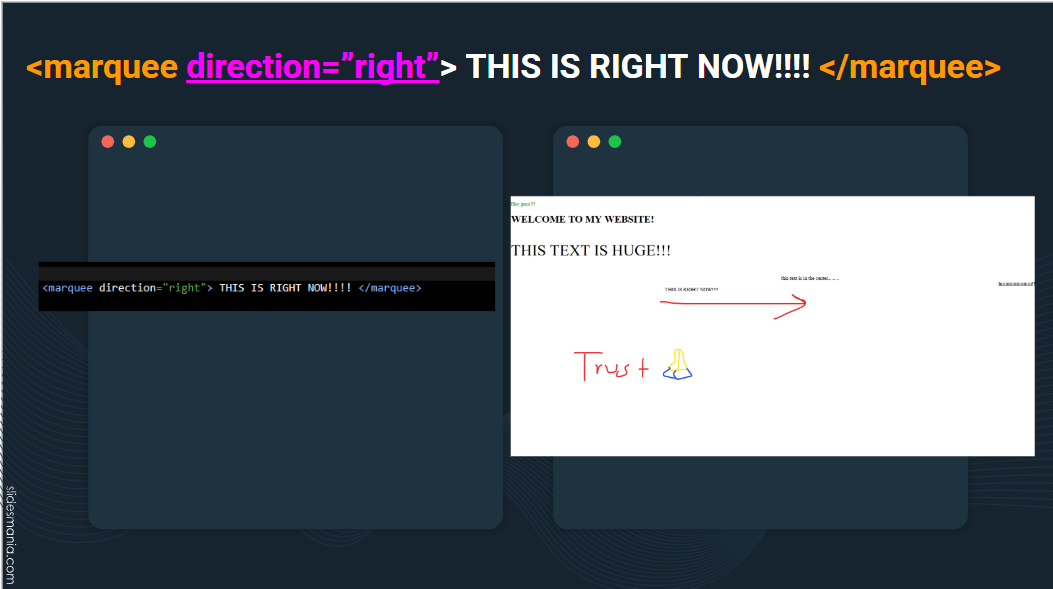The image size is (1053, 589).
Task: Click the hand-drawn yellow and blue icon beside Trust
Action: click(677, 365)
